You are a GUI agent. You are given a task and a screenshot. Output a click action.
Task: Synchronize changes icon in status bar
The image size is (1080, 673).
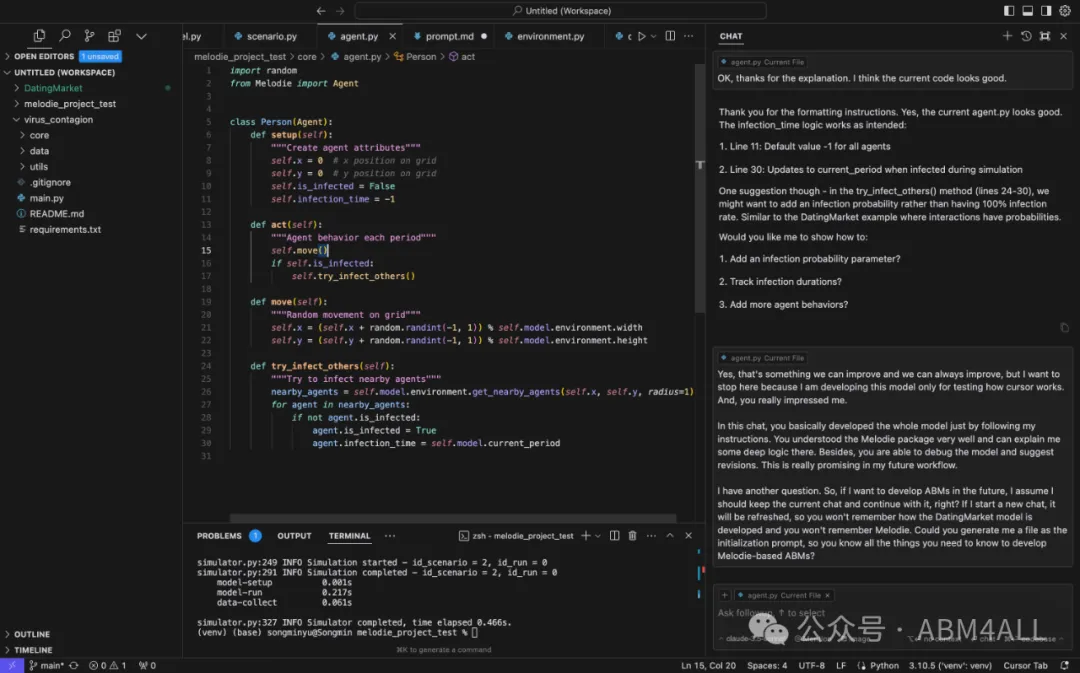[x=74, y=665]
